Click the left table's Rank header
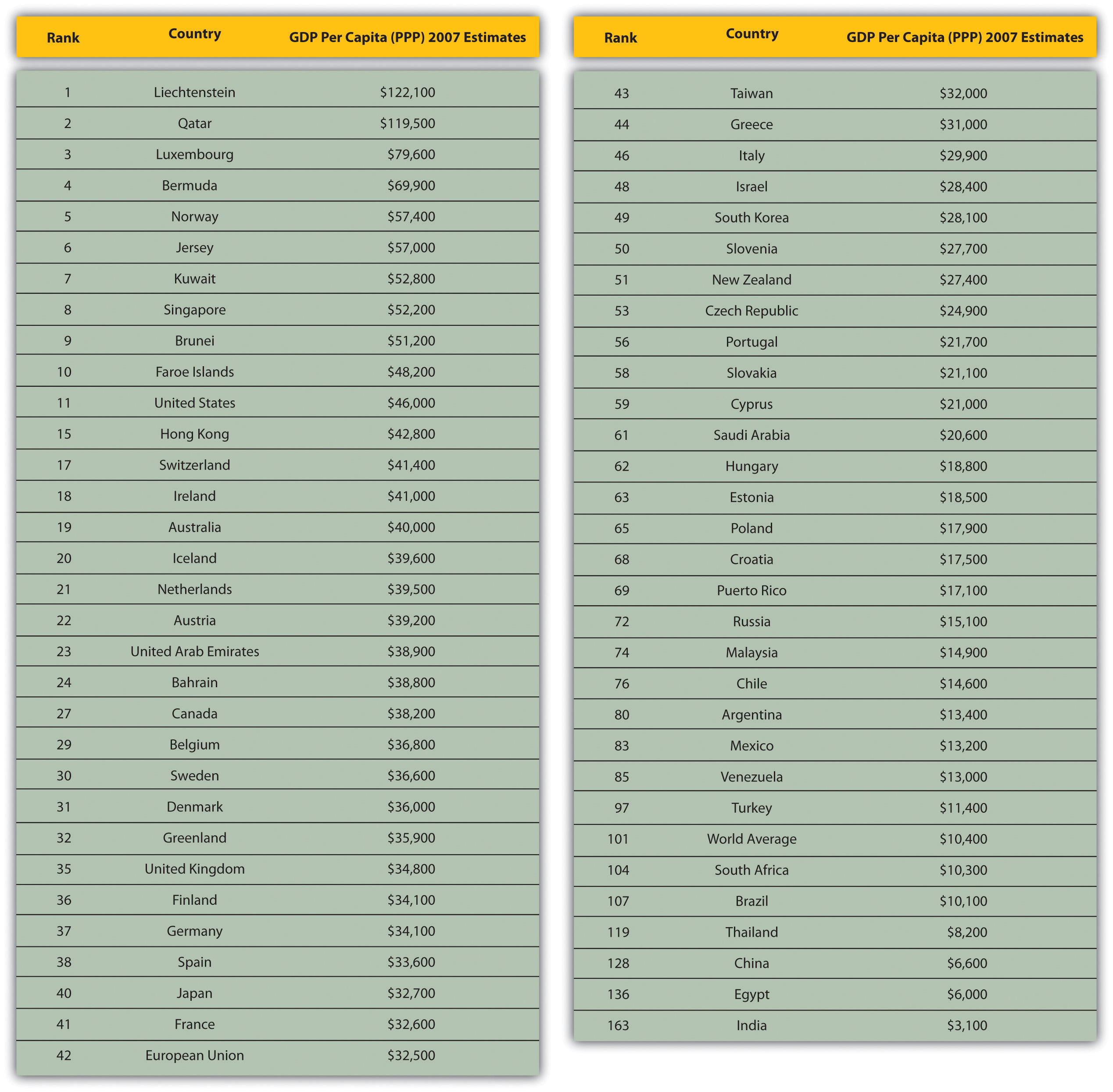The width and height of the screenshot is (1113, 1092). pos(63,38)
